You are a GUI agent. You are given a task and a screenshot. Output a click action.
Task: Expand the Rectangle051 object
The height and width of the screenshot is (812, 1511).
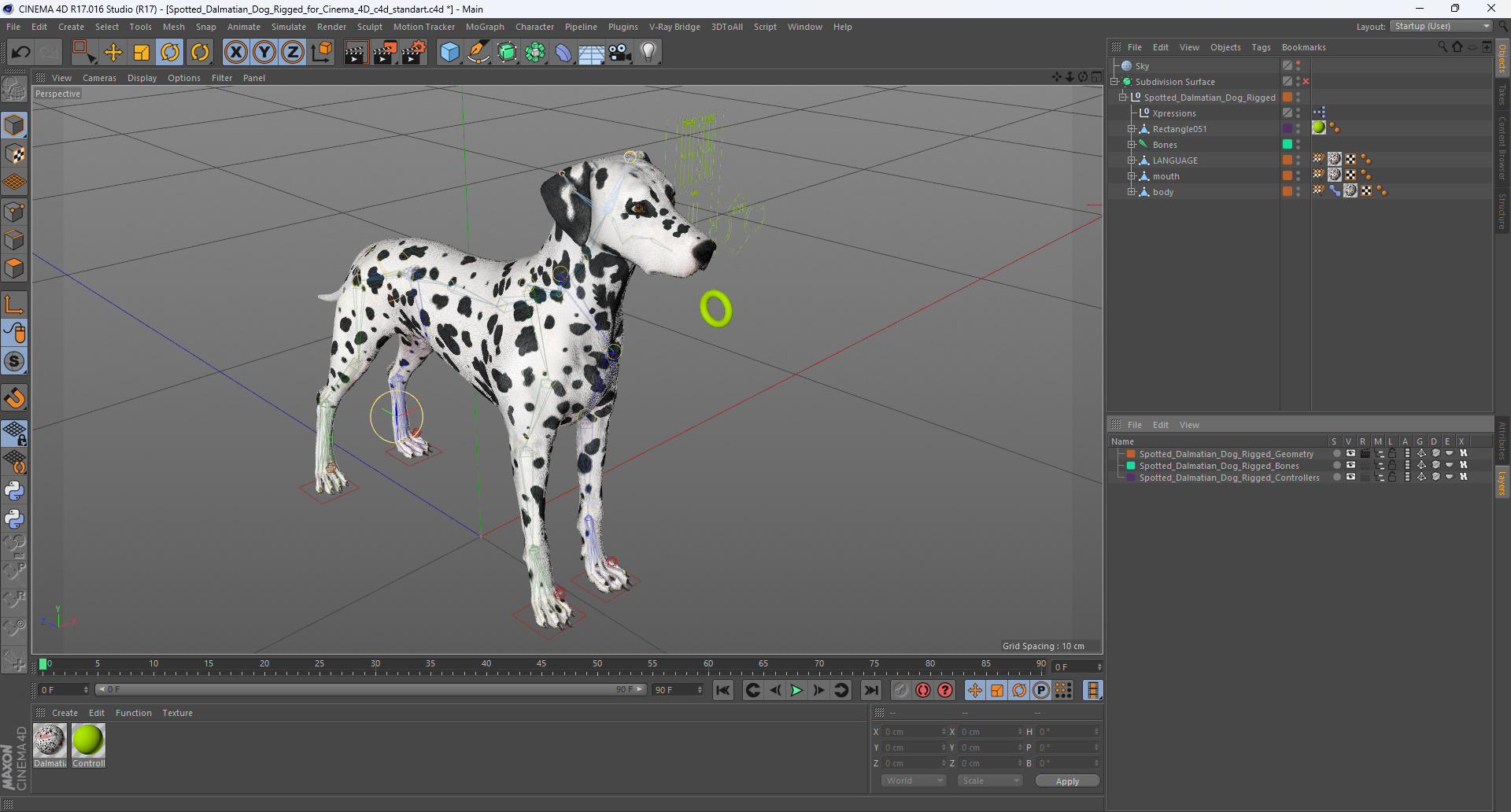(x=1132, y=129)
